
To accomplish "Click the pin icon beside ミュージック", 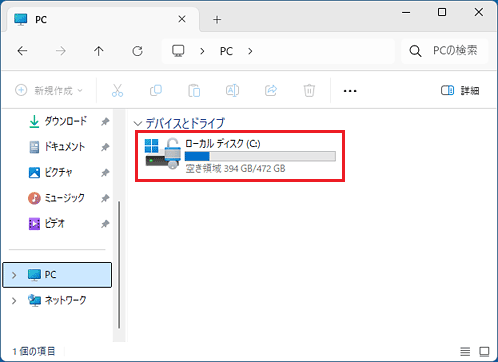I will 105,198.
